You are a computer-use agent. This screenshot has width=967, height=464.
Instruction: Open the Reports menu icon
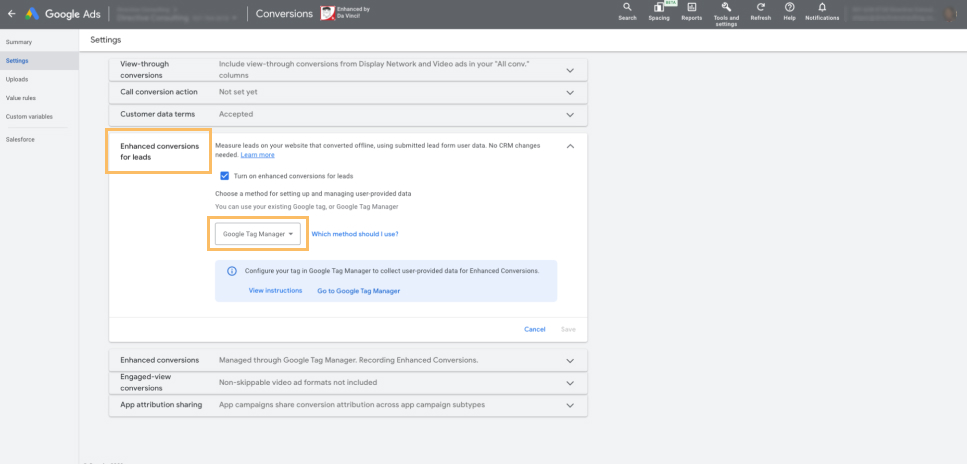point(691,11)
